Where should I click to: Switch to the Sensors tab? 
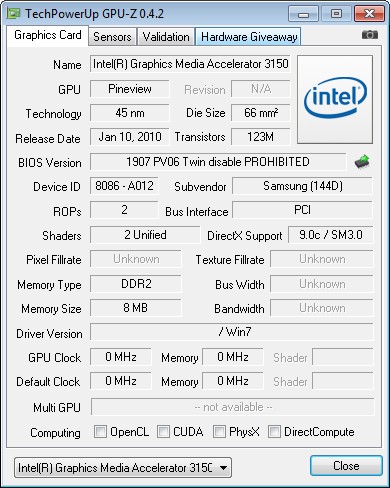tap(112, 37)
